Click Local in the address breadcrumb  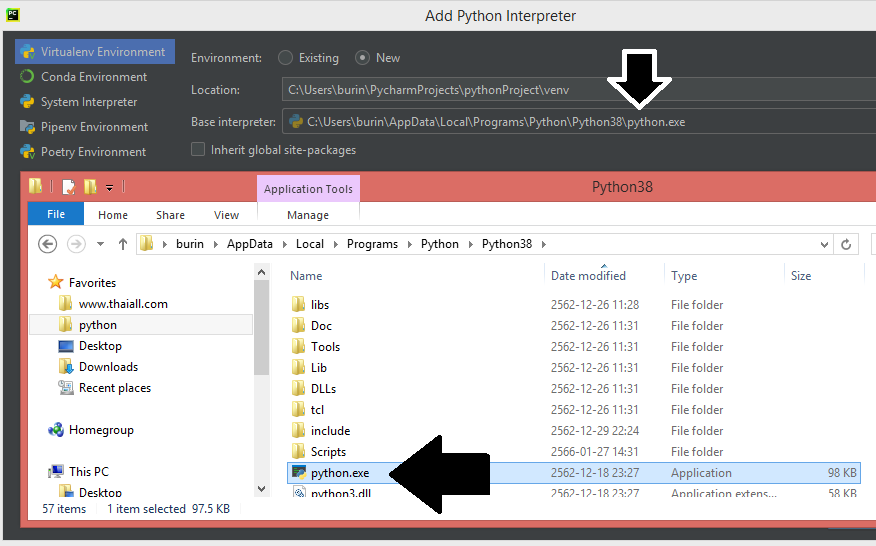pyautogui.click(x=310, y=244)
